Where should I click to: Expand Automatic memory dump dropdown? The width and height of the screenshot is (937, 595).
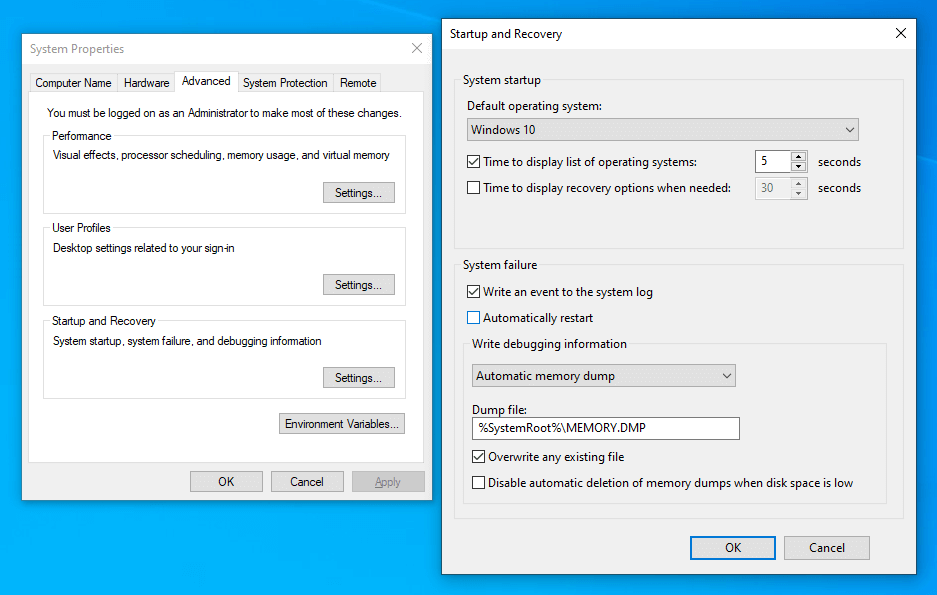click(x=604, y=376)
